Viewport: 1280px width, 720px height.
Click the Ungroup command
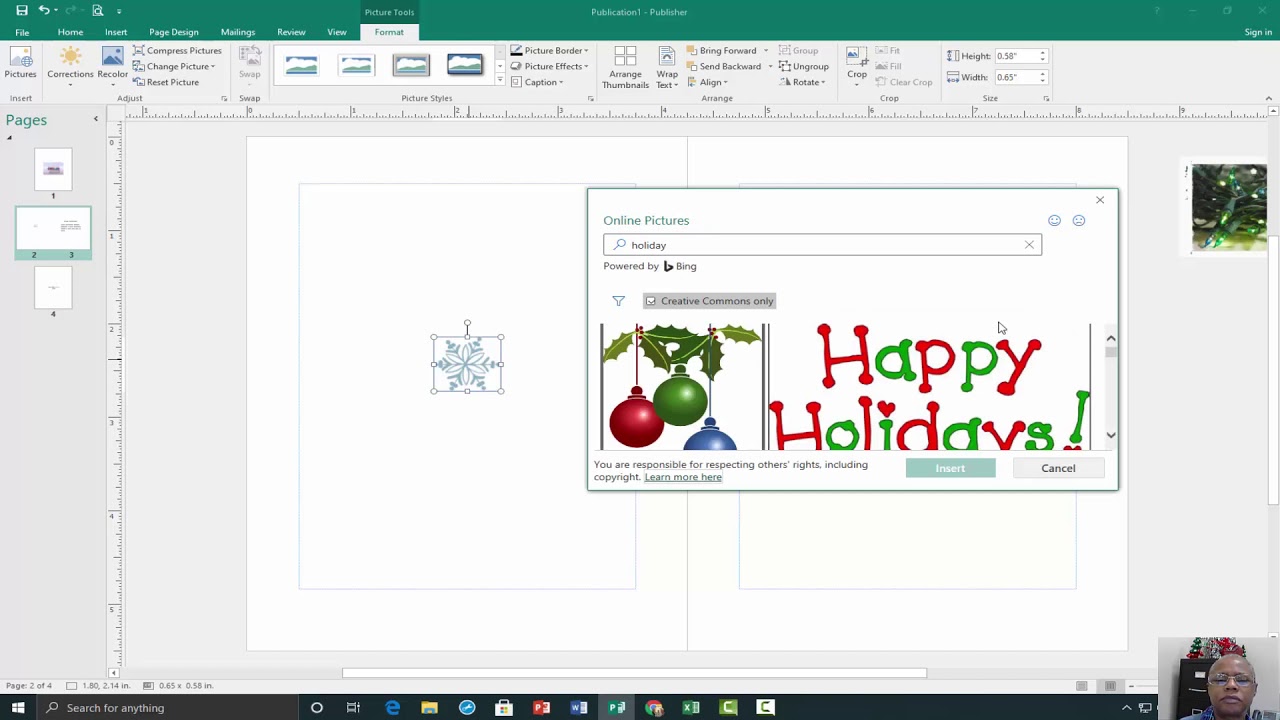[803, 66]
